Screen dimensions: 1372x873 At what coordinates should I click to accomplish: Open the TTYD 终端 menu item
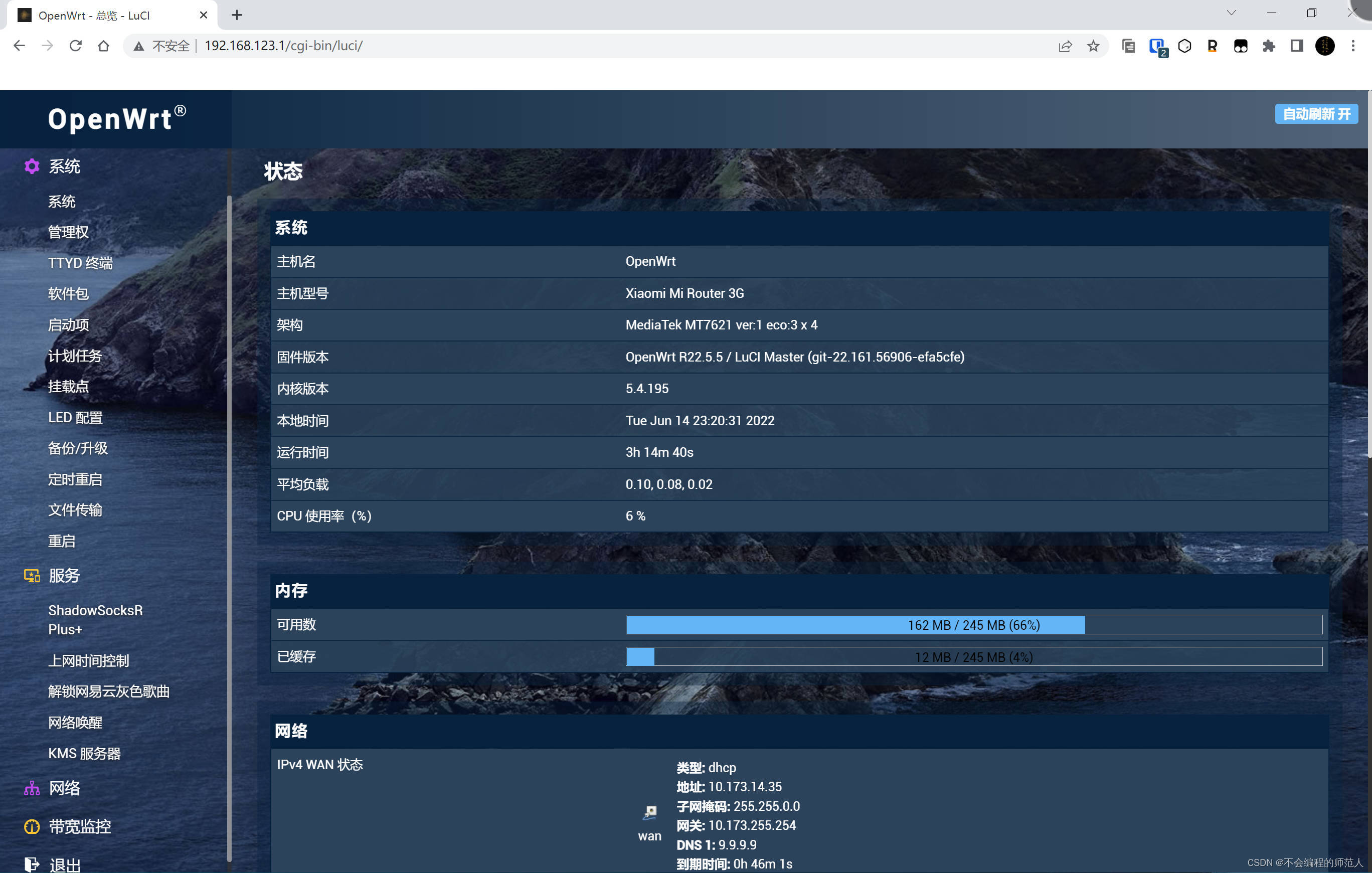(x=80, y=263)
